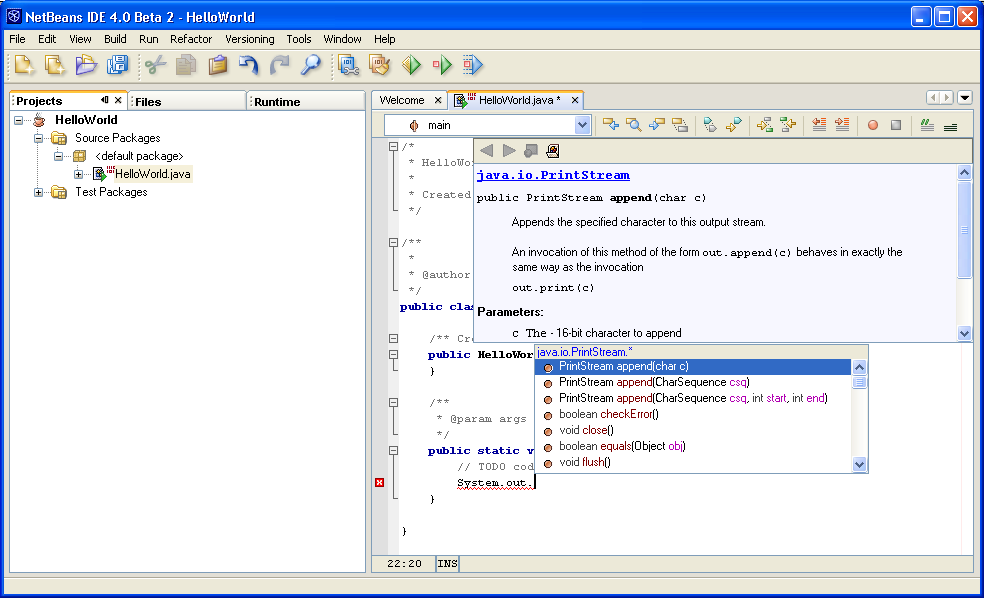Click the New File toolbar icon
This screenshot has width=984, height=598.
55,65
